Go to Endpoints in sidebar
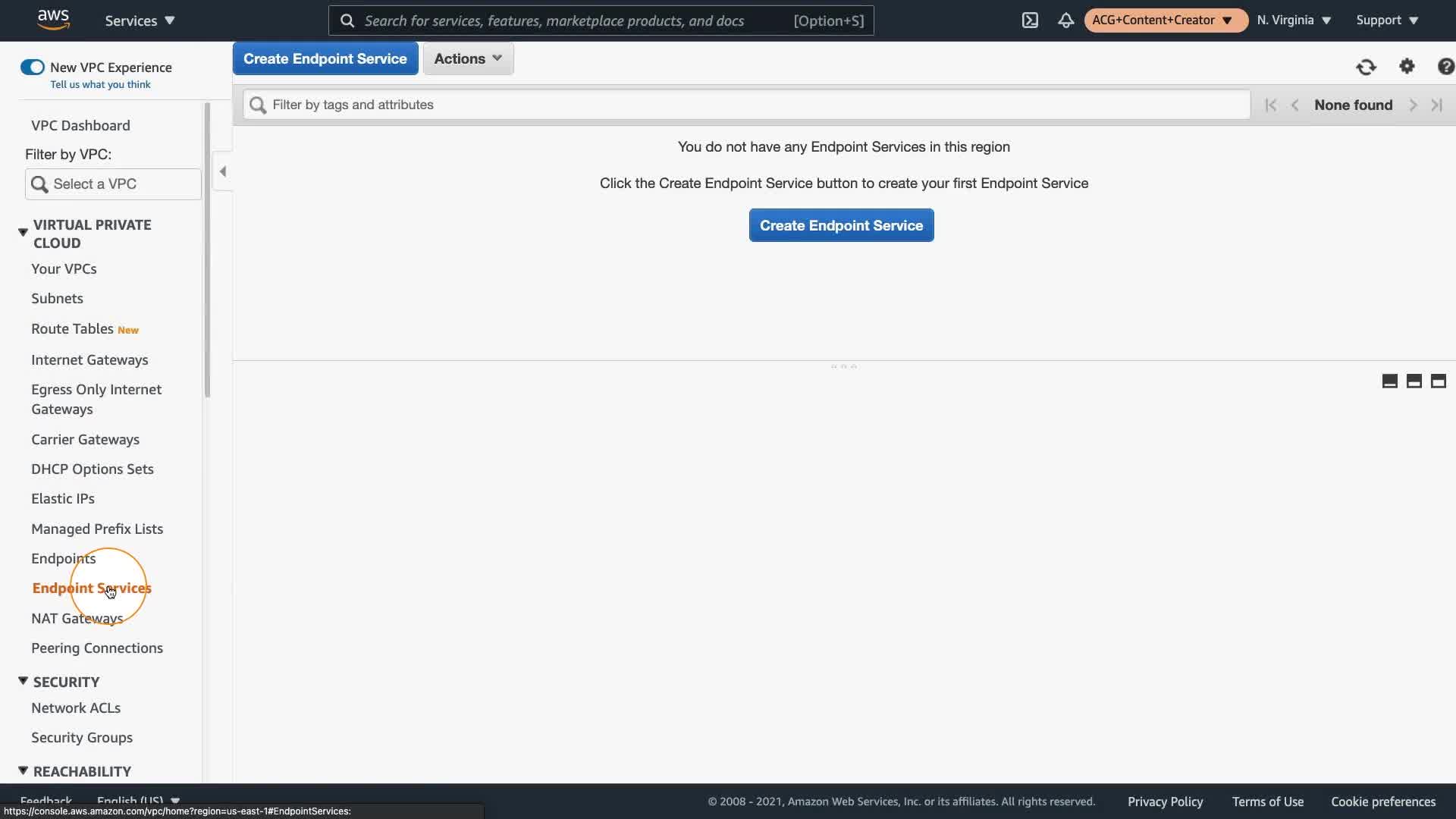The image size is (1456, 819). (64, 559)
